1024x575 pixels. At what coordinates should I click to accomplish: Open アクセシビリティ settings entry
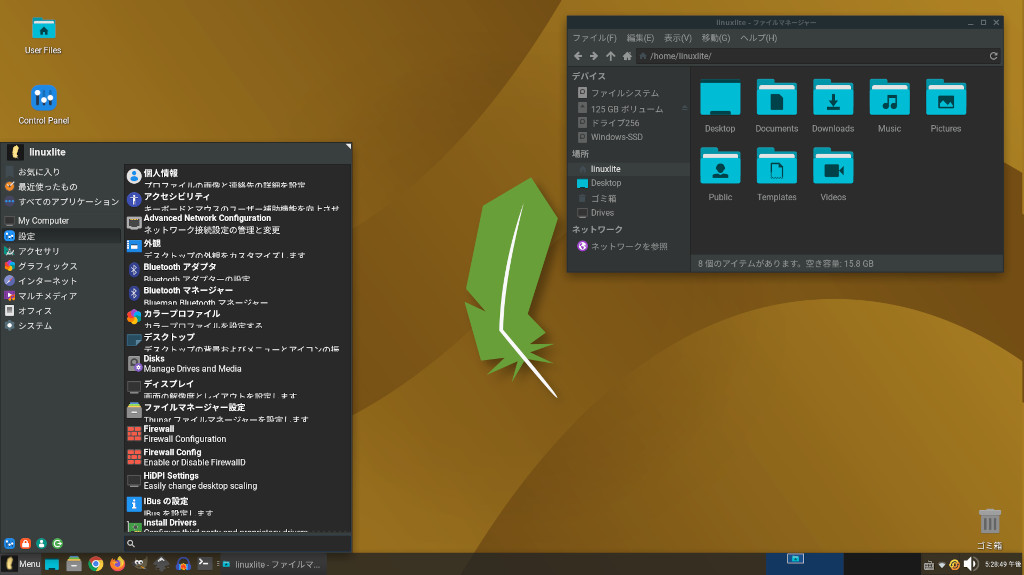click(x=238, y=201)
